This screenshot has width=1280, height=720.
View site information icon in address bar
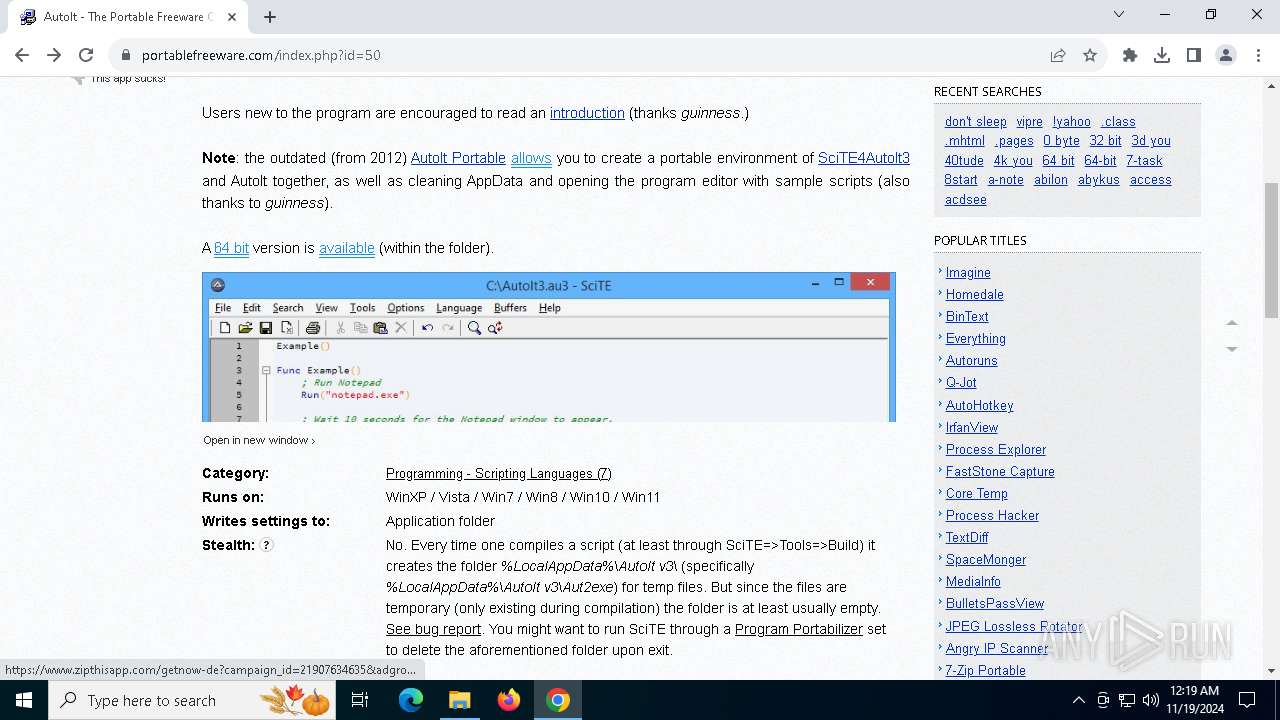coord(125,55)
